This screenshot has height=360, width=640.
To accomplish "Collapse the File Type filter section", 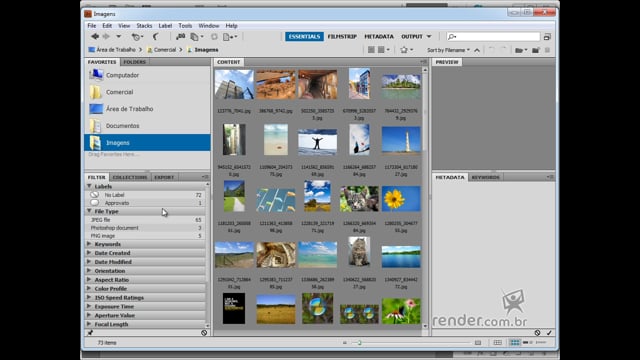I will click(x=89, y=211).
